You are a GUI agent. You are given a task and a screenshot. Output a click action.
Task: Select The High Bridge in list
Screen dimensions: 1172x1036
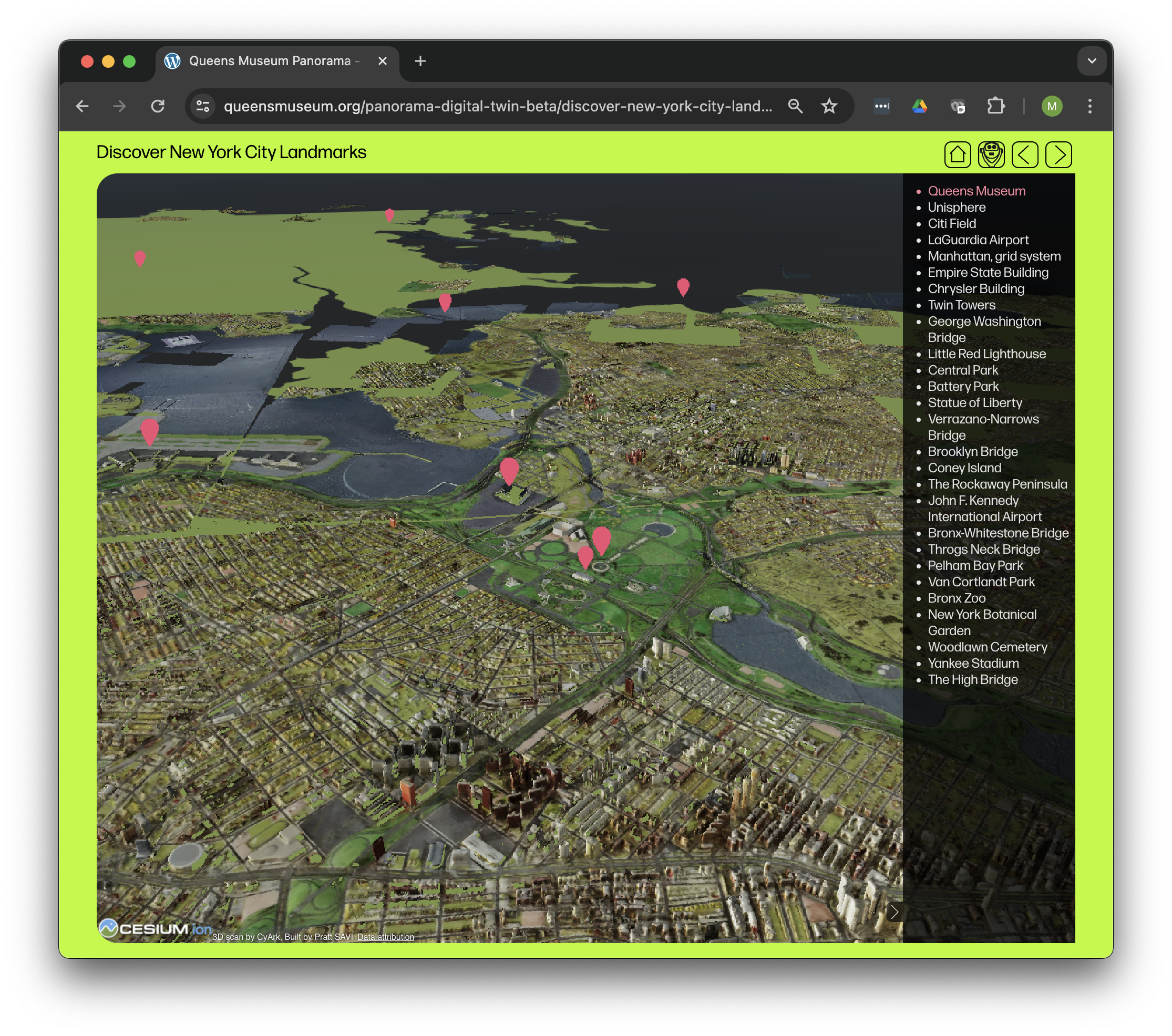(x=973, y=680)
